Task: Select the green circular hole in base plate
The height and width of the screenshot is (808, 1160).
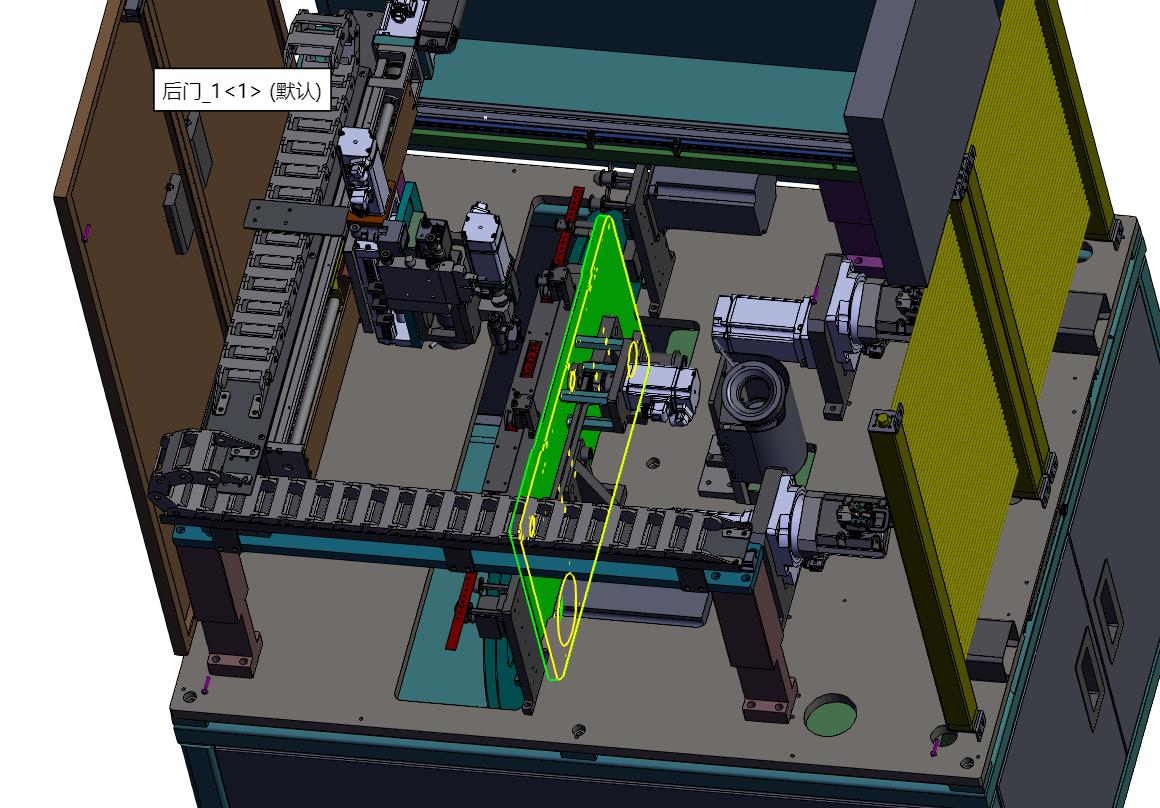Action: tap(829, 713)
